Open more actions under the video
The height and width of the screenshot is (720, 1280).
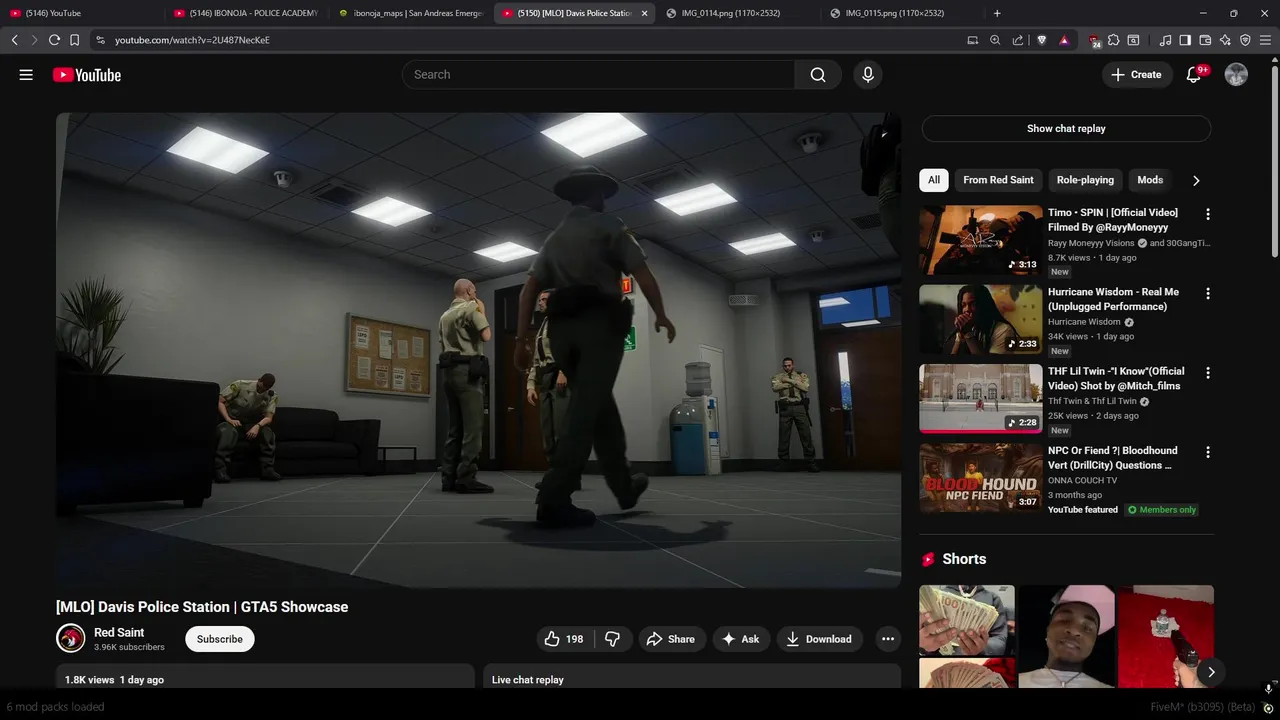tap(887, 639)
